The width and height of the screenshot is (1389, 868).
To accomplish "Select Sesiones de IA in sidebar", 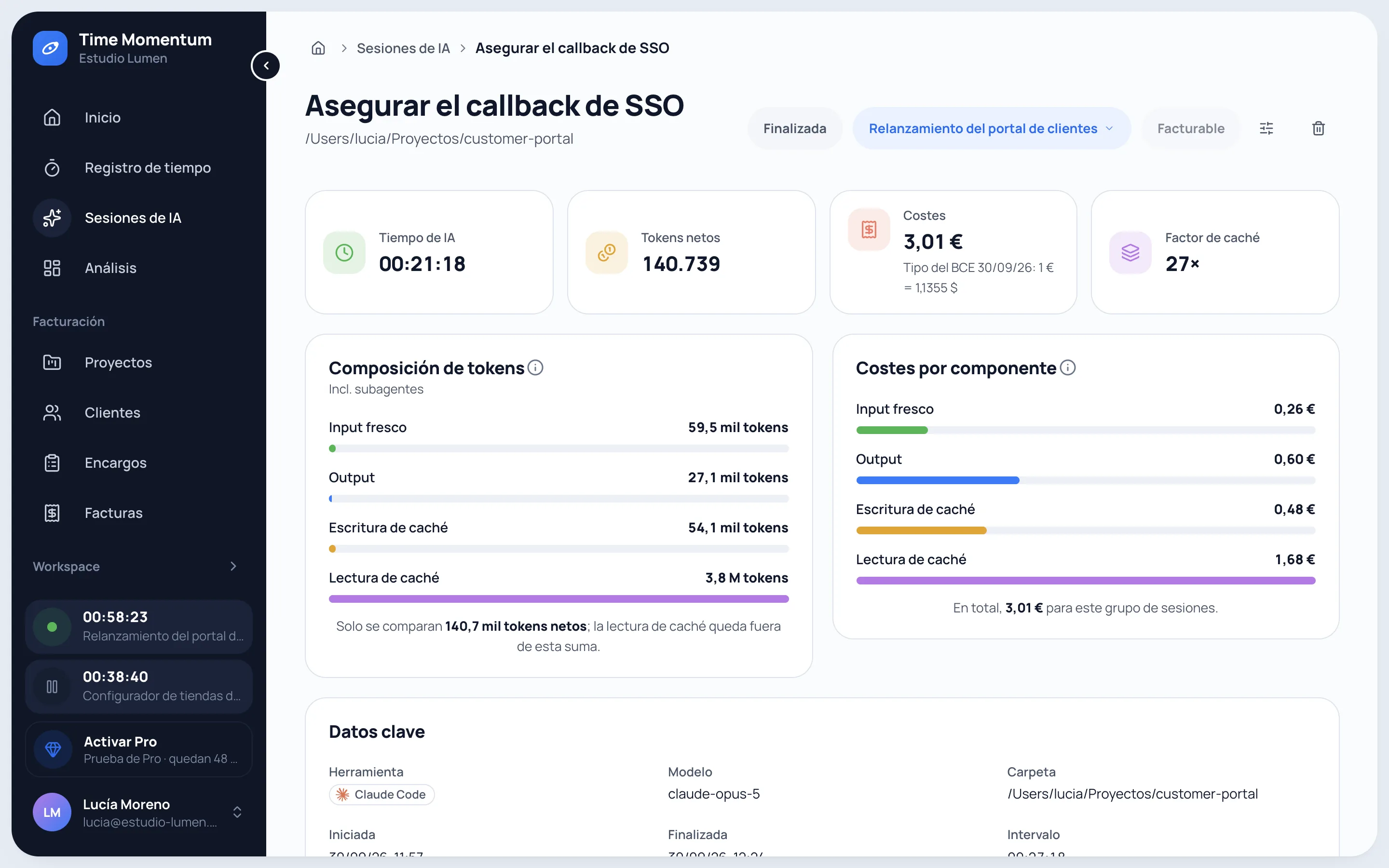I will click(139, 218).
